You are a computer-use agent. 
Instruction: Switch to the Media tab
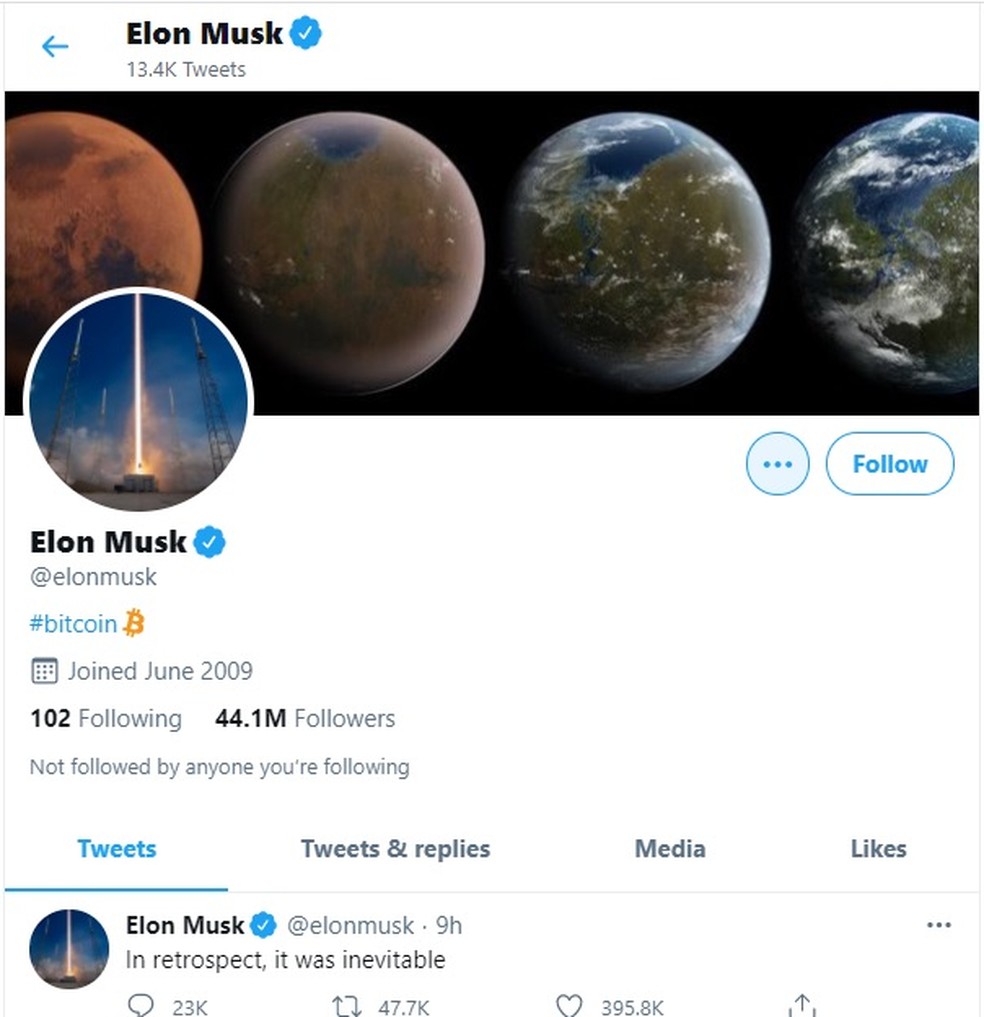click(x=669, y=848)
